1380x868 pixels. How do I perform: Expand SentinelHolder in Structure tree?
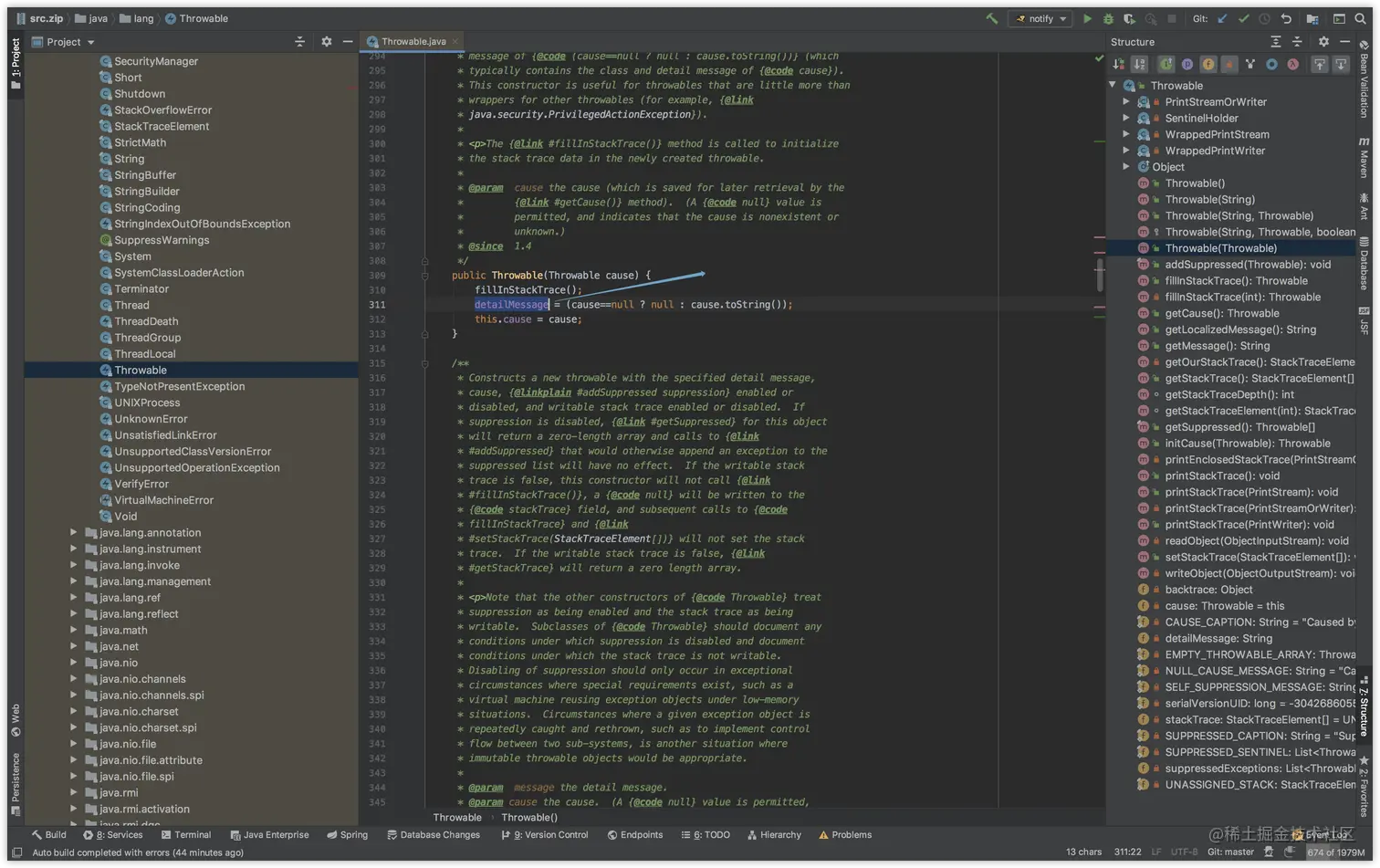1126,118
